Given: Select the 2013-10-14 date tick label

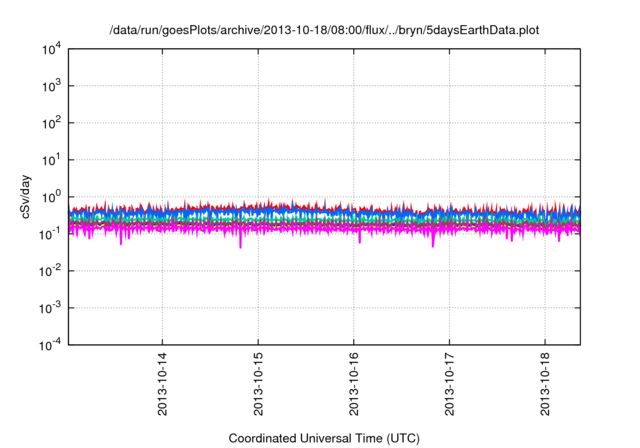Looking at the screenshot, I should [162, 384].
